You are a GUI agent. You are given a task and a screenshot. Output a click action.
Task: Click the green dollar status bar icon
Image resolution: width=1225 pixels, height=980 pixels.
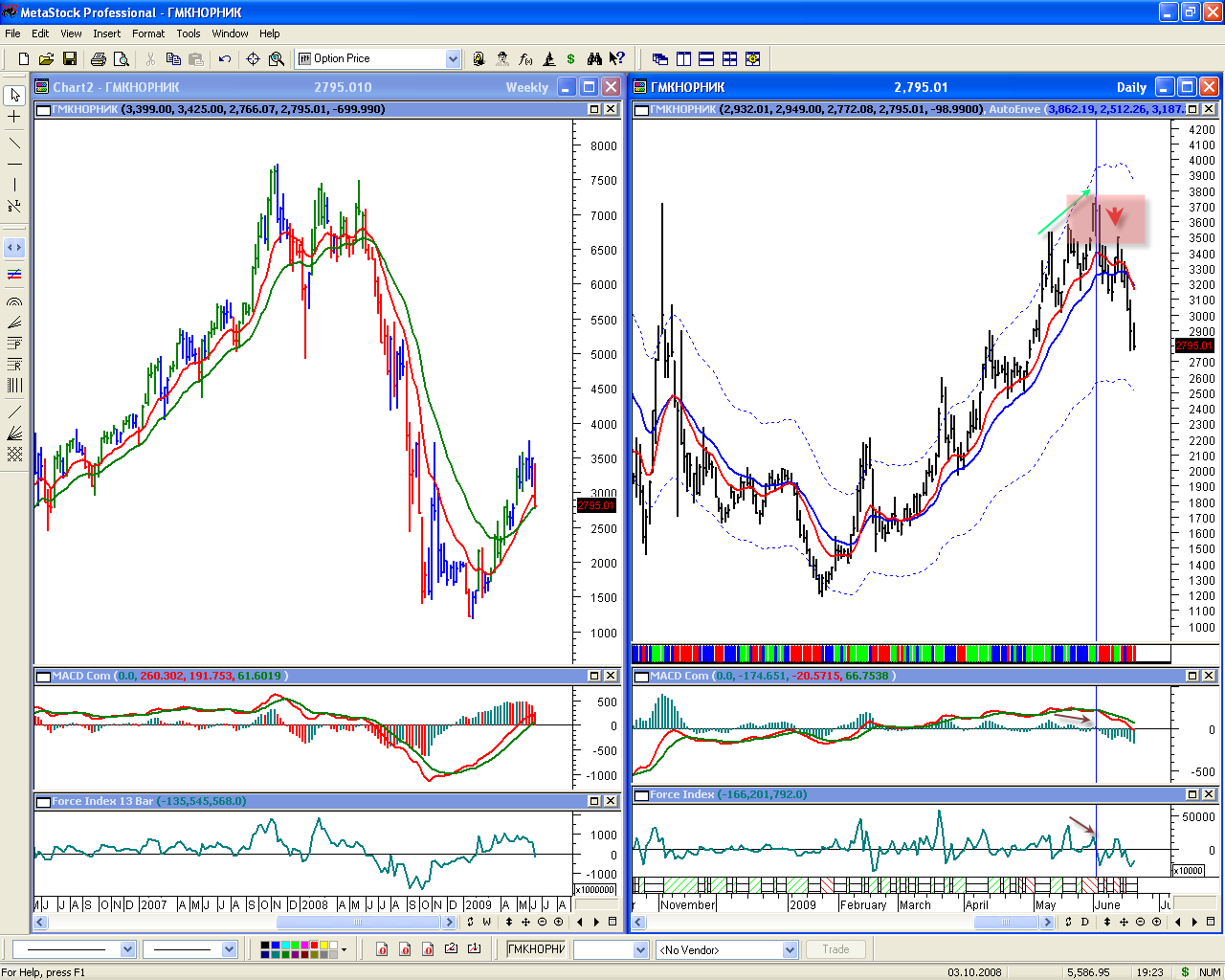coord(1185,972)
